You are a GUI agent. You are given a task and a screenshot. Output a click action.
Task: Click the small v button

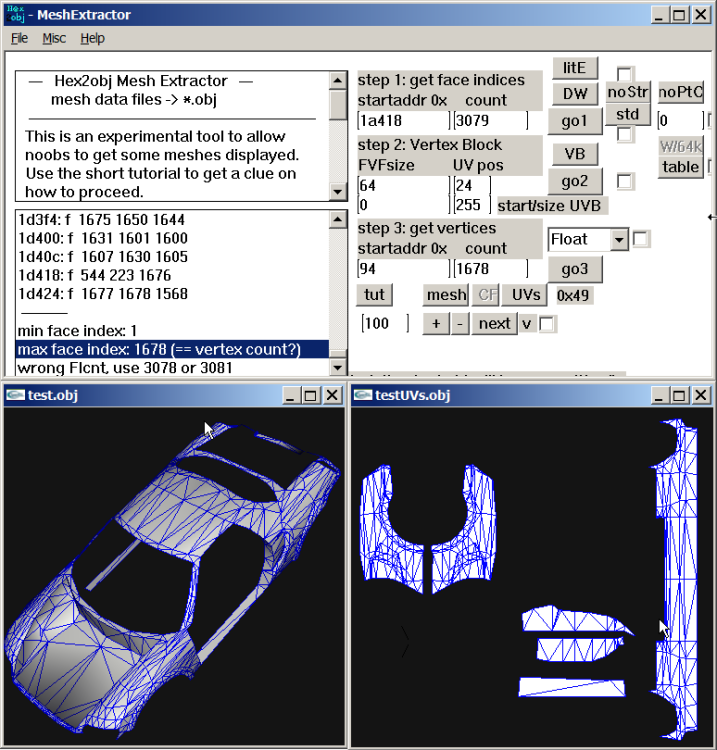coord(527,324)
